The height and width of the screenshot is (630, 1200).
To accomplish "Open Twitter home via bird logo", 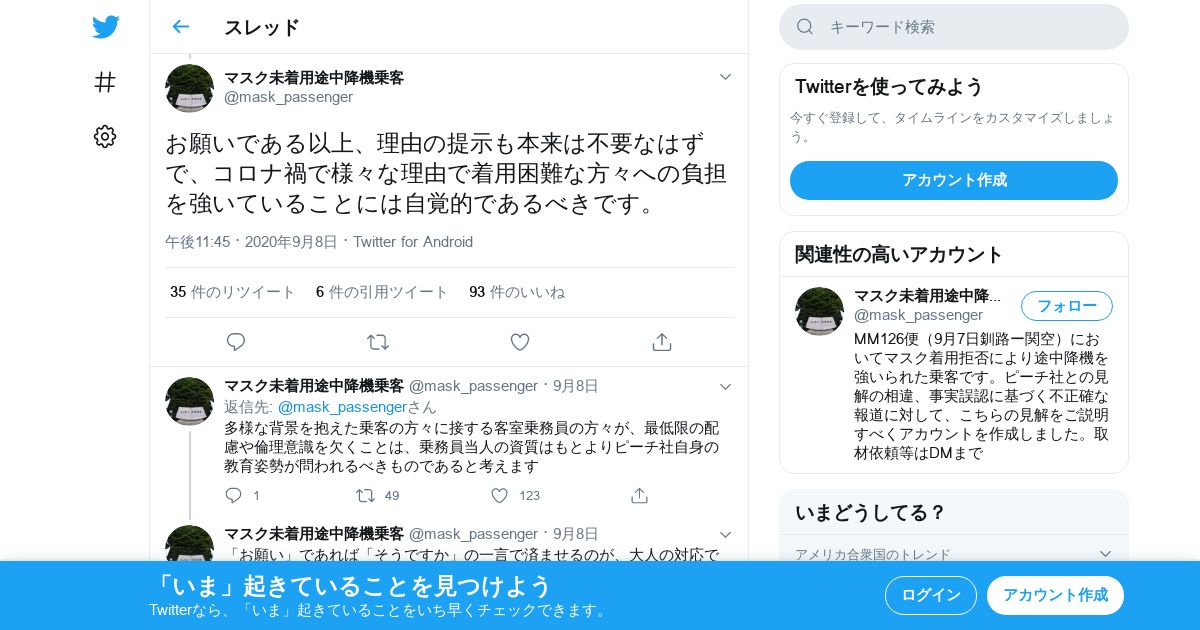I will (105, 27).
